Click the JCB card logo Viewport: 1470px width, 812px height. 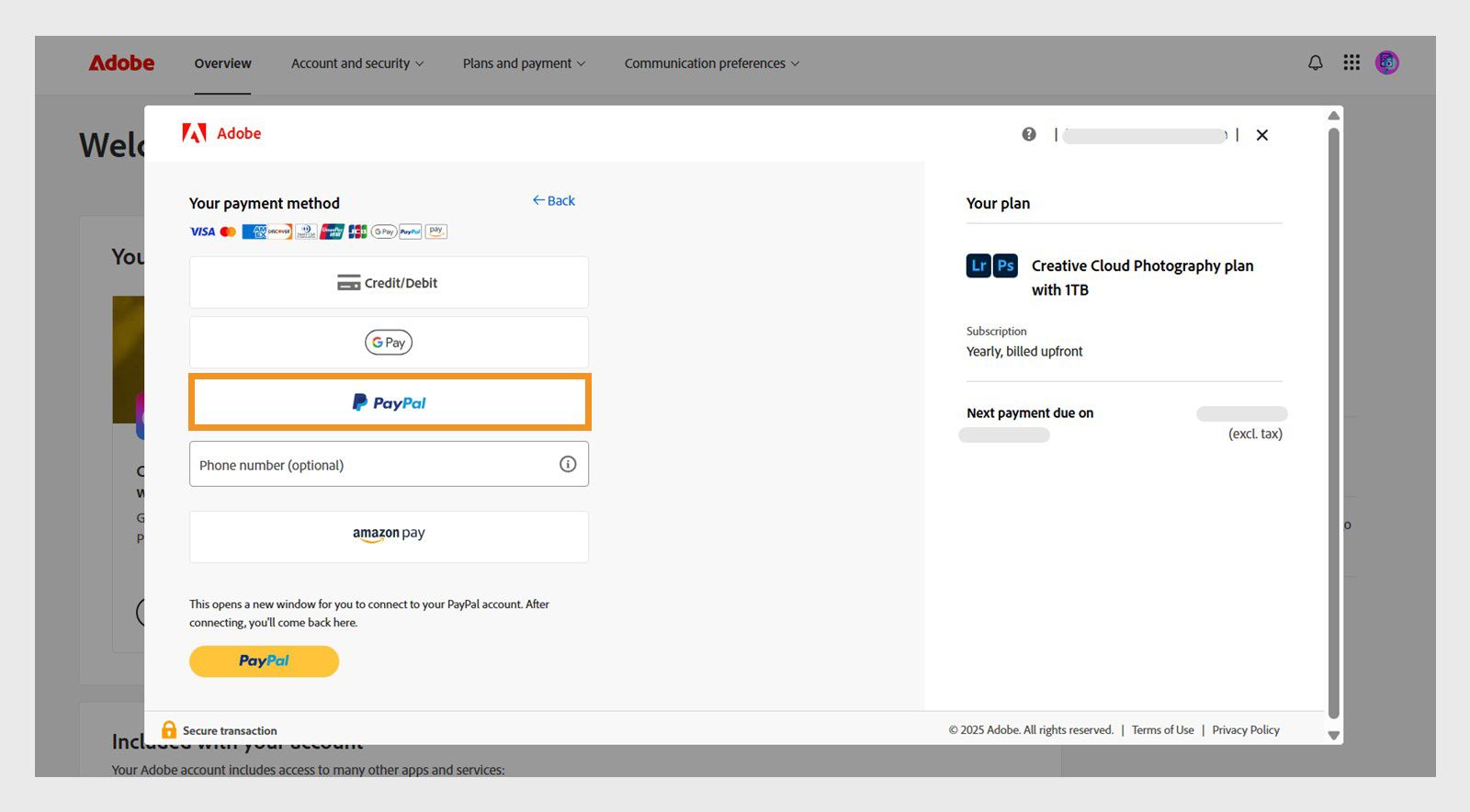[x=357, y=231]
